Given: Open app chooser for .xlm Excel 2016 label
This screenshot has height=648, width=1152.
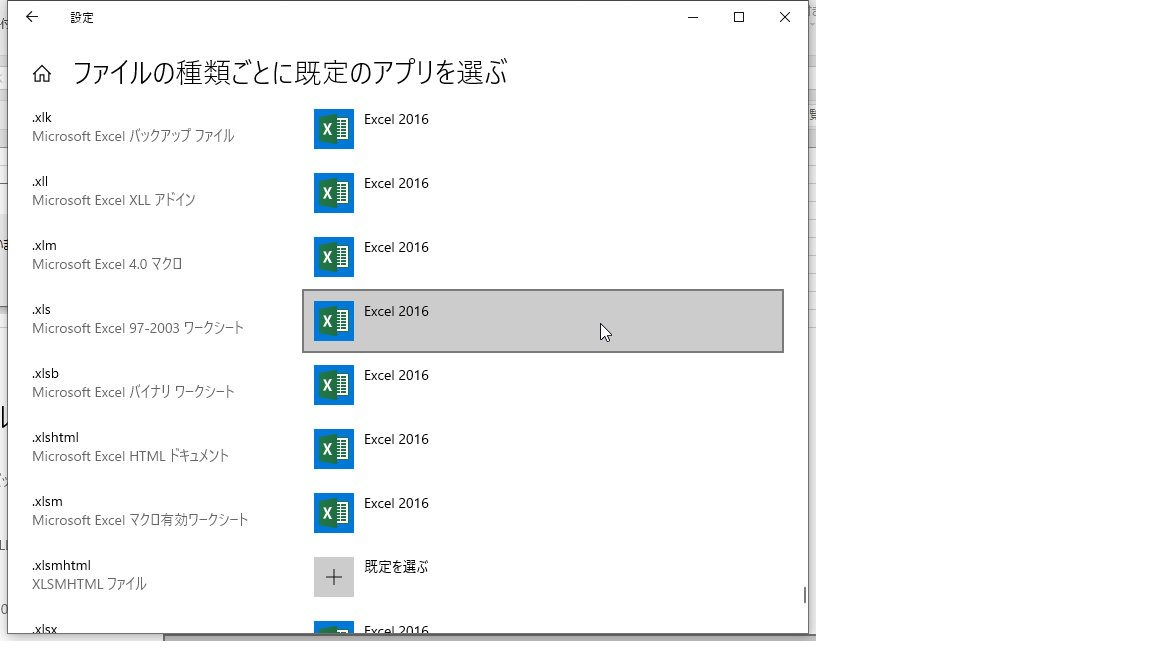Looking at the screenshot, I should (x=396, y=247).
